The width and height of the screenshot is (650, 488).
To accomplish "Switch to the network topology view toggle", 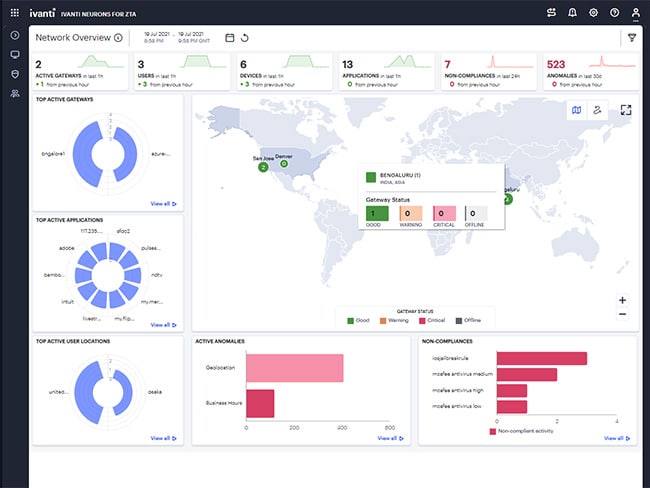I will [597, 110].
